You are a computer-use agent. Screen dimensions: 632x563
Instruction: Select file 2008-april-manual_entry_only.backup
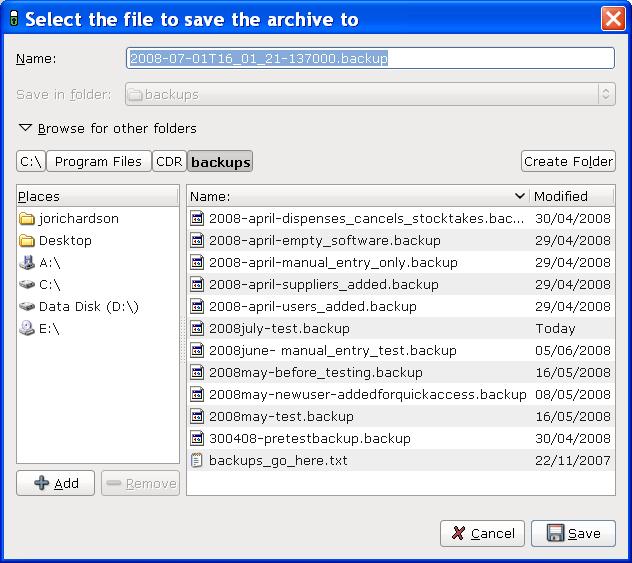click(x=401, y=263)
